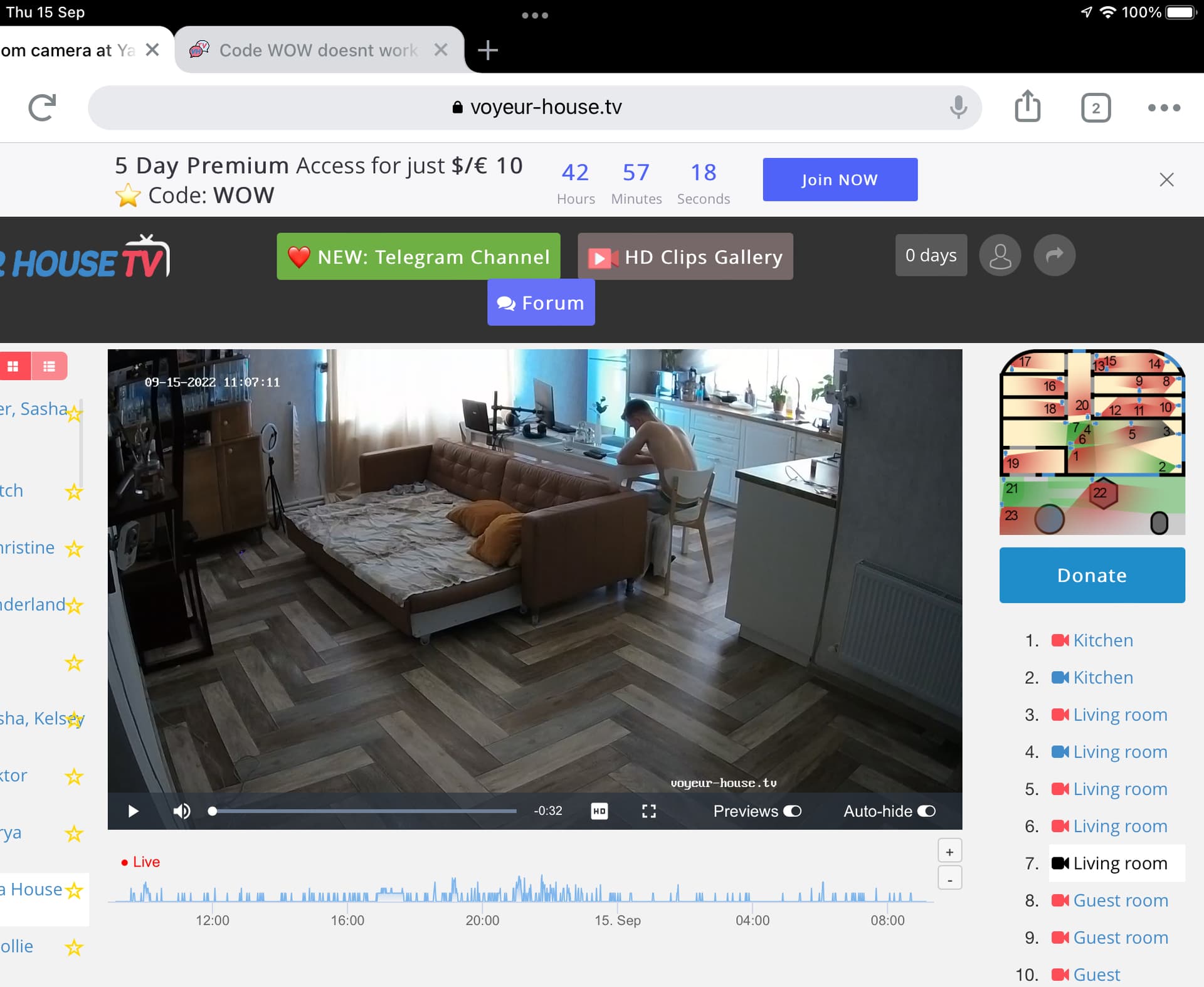Image resolution: width=1204 pixels, height=987 pixels.
Task: Open the browser three-dot menu
Action: [x=1163, y=108]
